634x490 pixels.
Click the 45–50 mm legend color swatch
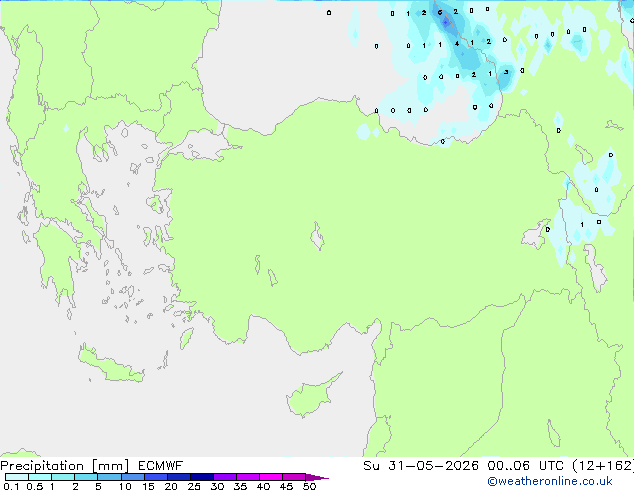pyautogui.click(x=294, y=477)
